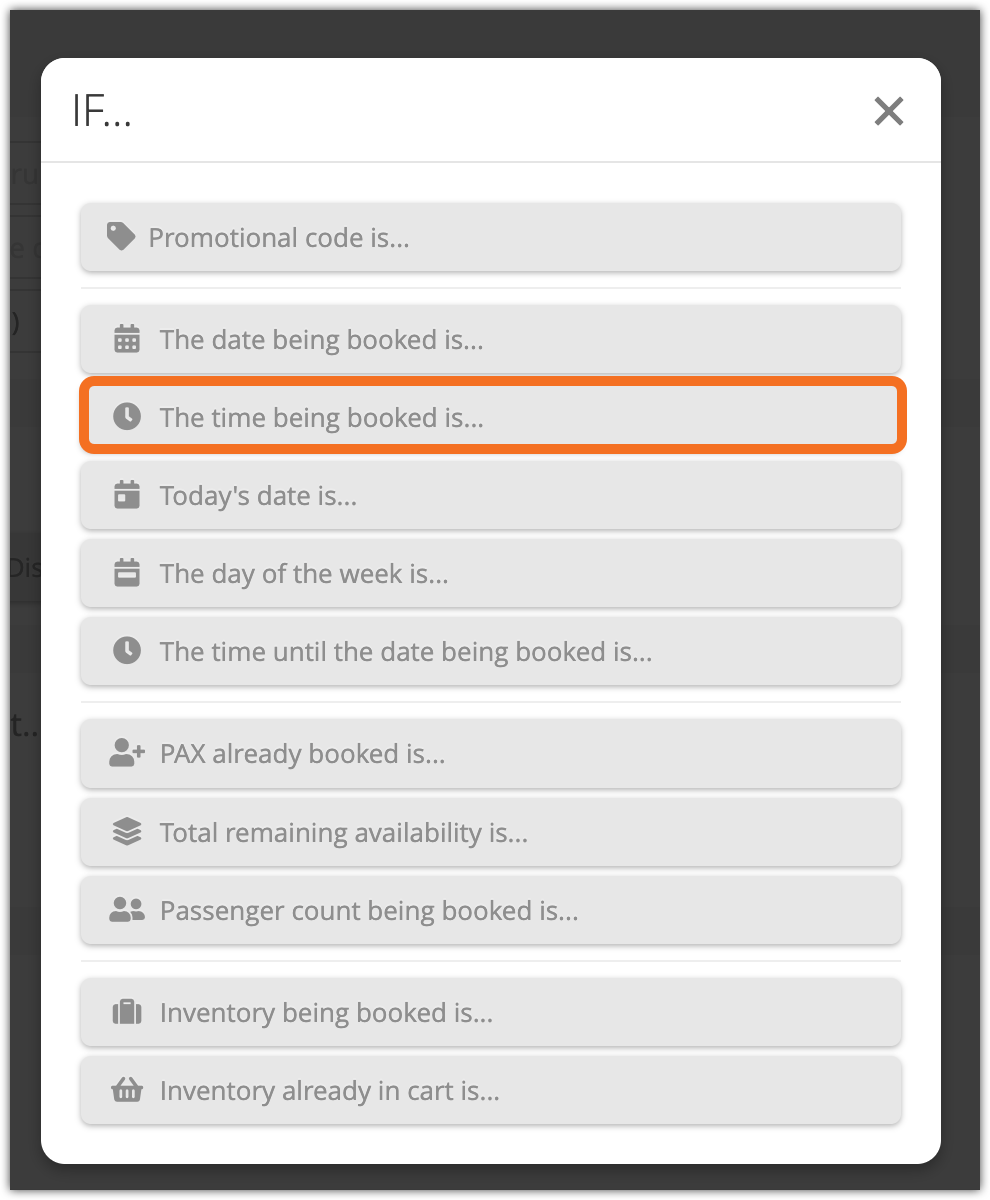Click the clock icon for time until booked date
This screenshot has height=1200, width=990.
pos(127,651)
